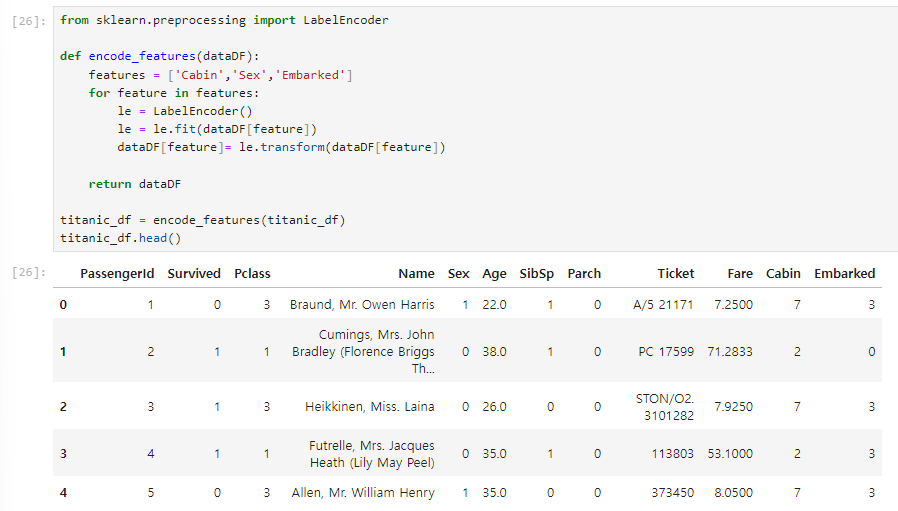Click the name cell 'Braund, Mr. Owen Harris'
The height and width of the screenshot is (511, 898).
point(362,304)
